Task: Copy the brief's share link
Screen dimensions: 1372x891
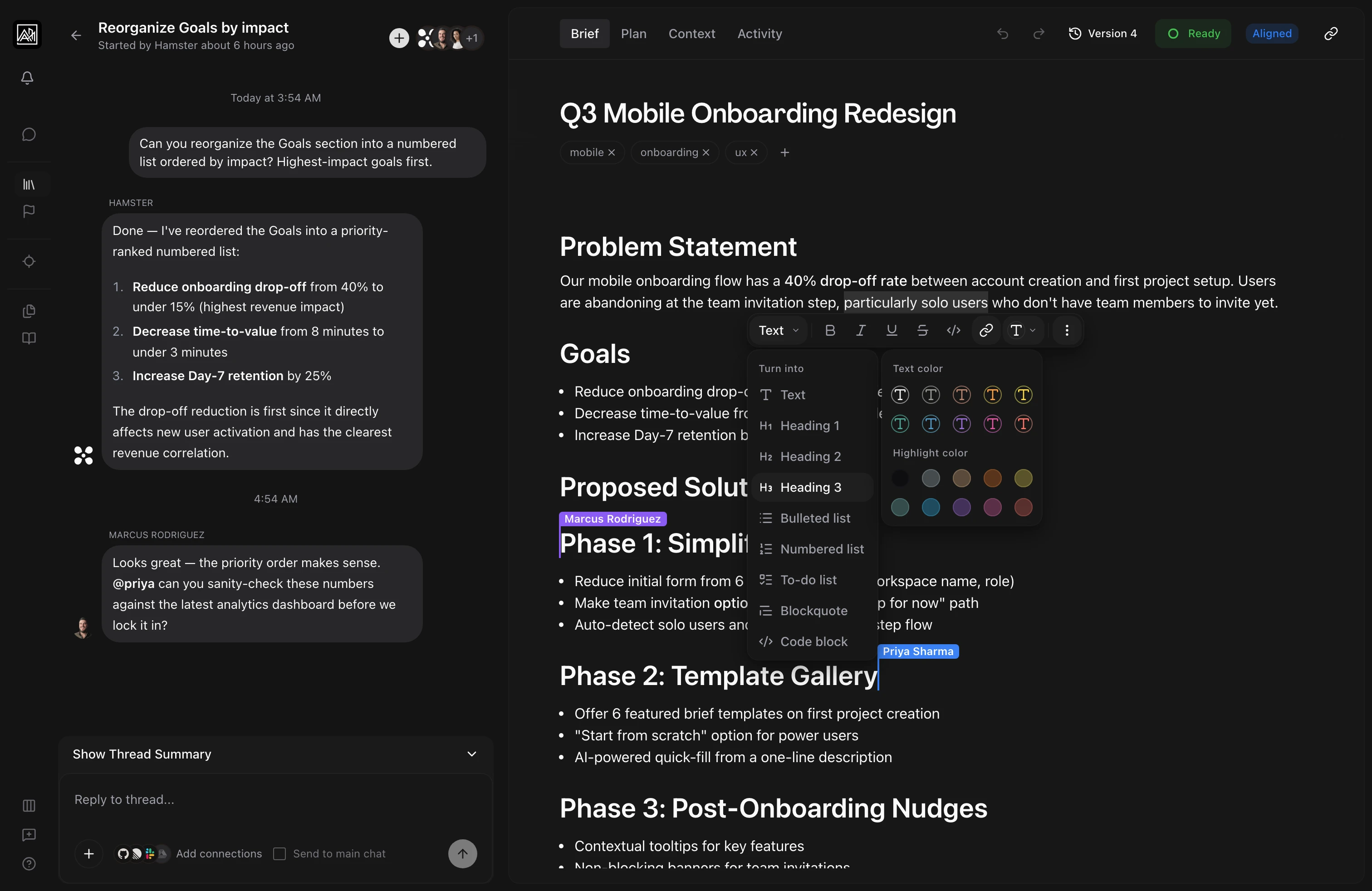Action: tap(1331, 34)
